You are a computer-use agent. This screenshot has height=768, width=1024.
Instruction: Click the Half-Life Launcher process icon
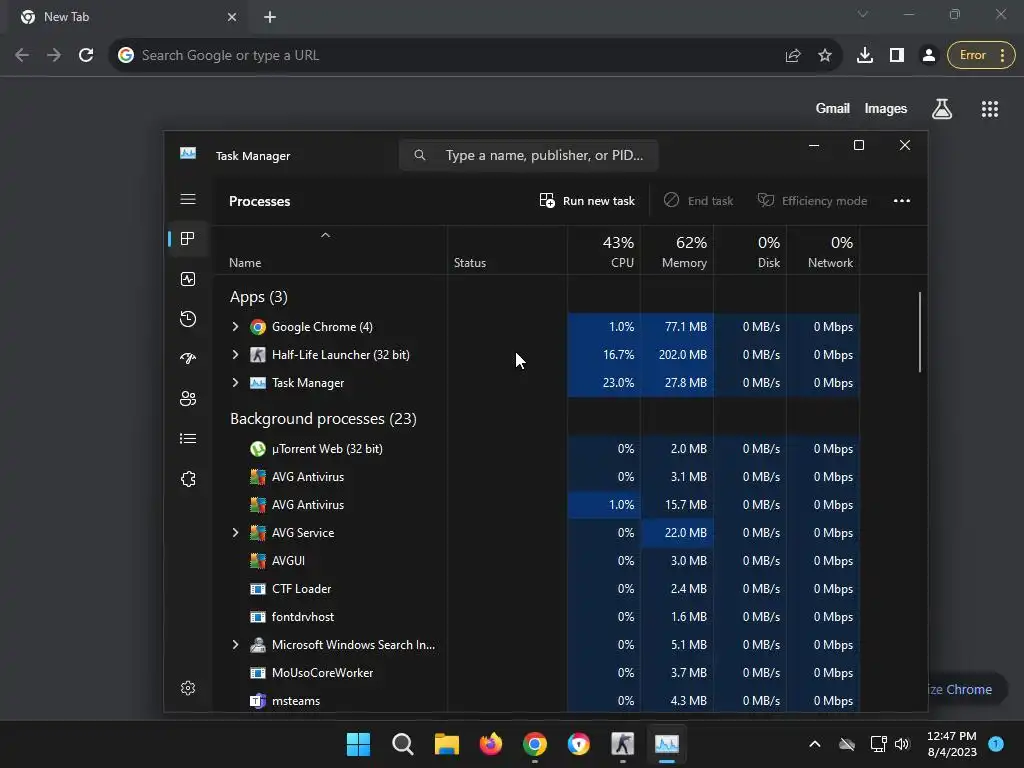click(258, 355)
